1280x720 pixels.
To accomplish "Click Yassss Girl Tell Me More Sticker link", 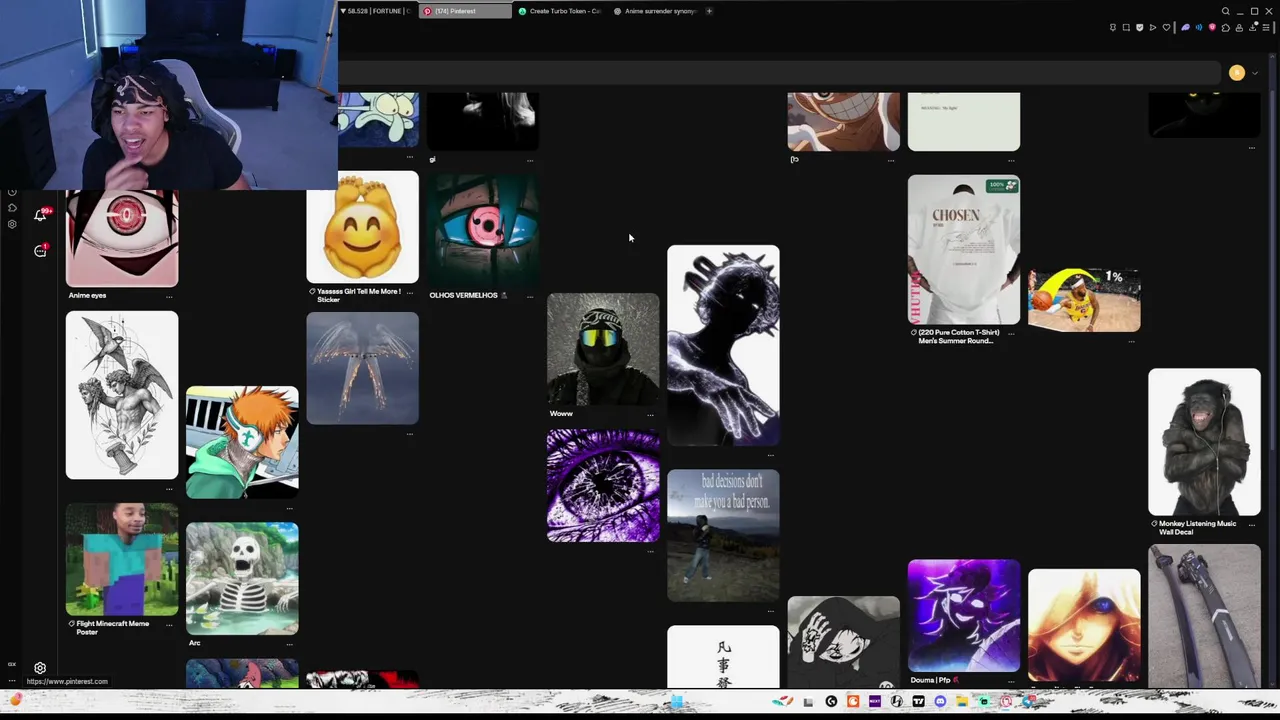I will pos(359,295).
